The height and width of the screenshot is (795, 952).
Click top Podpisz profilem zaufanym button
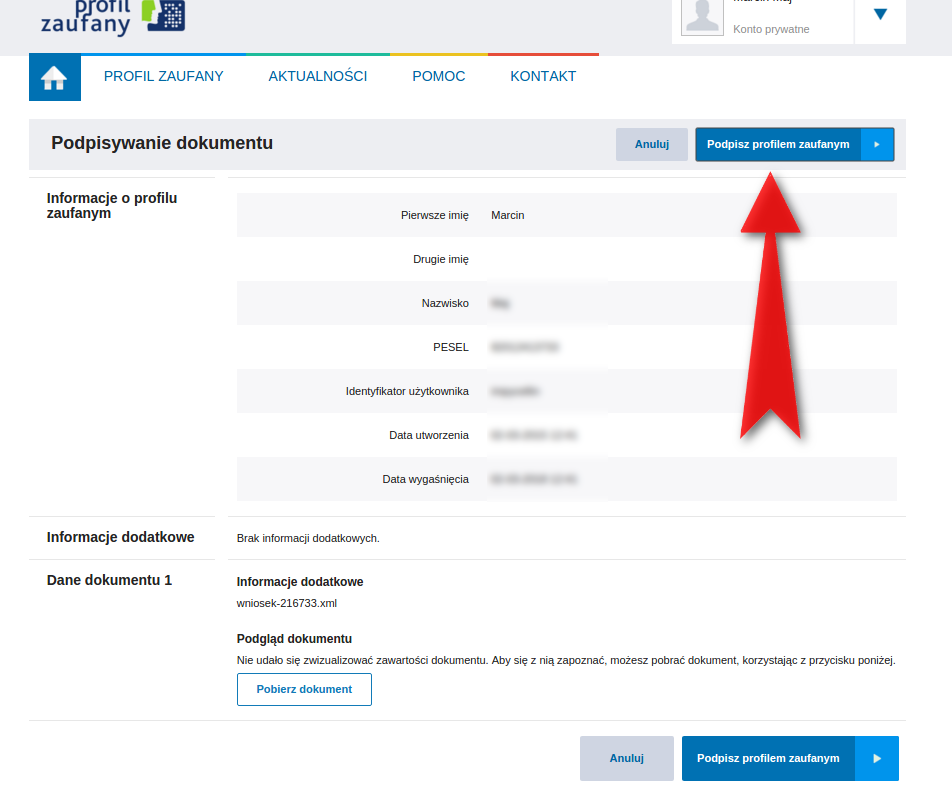point(795,145)
